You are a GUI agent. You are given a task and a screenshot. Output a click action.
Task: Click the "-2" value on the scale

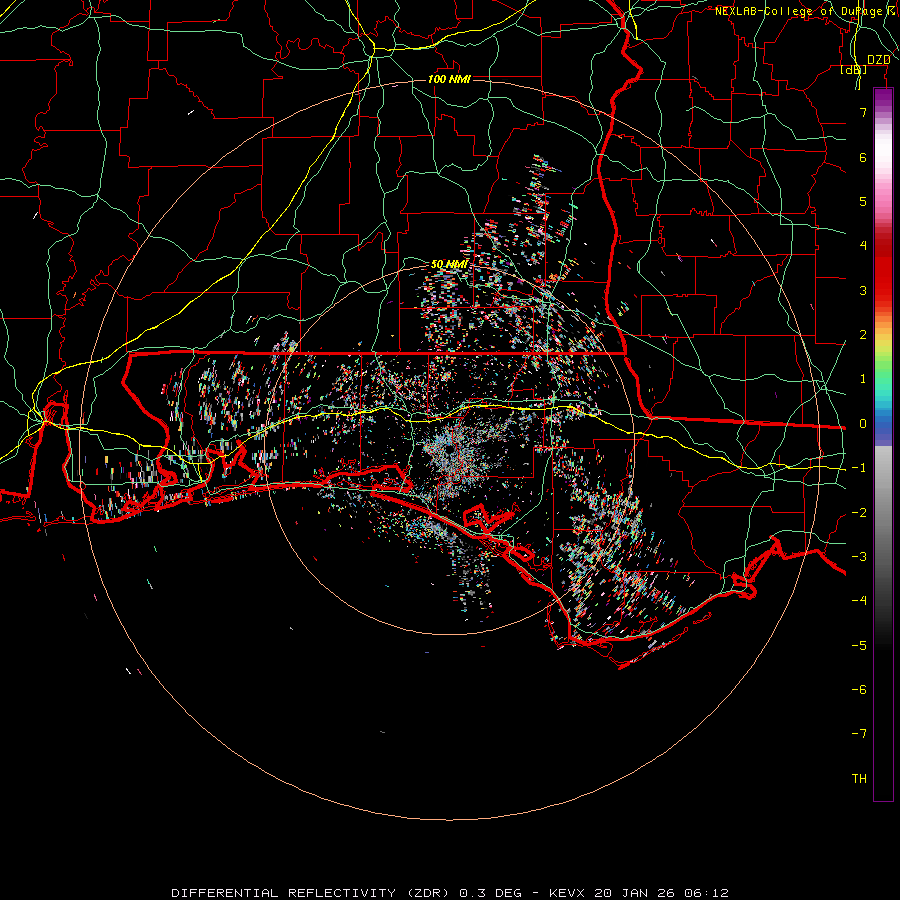click(x=859, y=513)
